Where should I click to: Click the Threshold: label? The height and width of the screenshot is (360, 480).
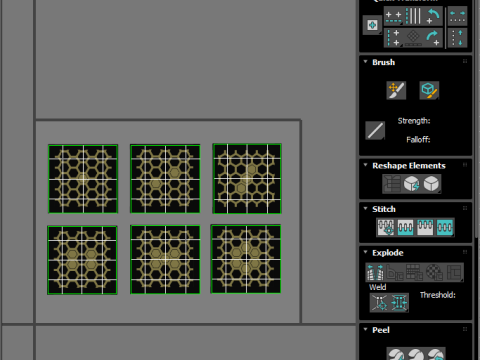click(437, 295)
